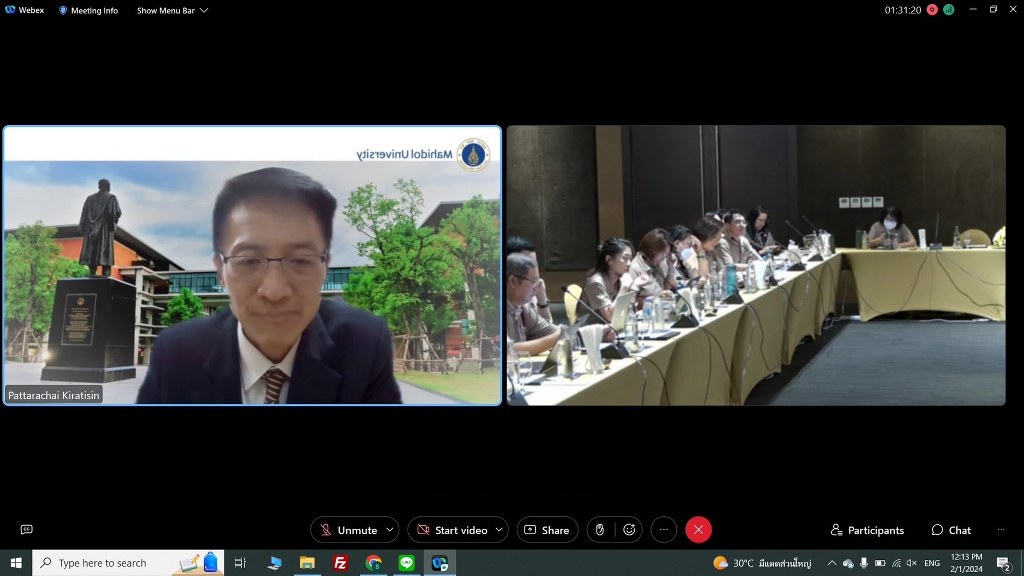Open the Participants panel

click(x=867, y=530)
